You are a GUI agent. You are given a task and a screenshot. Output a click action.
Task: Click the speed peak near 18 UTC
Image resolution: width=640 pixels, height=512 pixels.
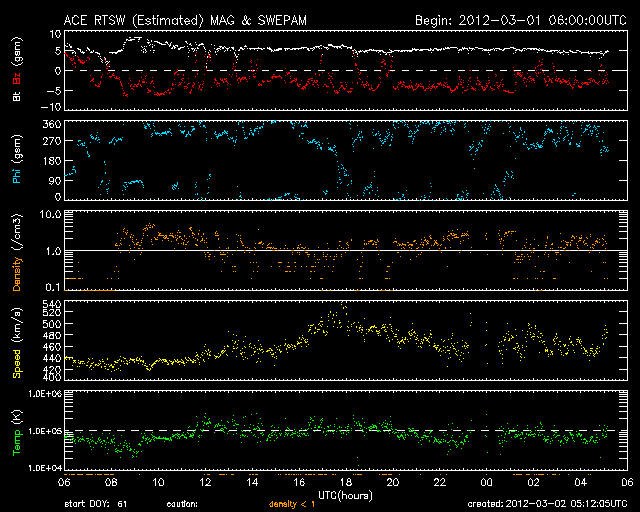pos(343,305)
